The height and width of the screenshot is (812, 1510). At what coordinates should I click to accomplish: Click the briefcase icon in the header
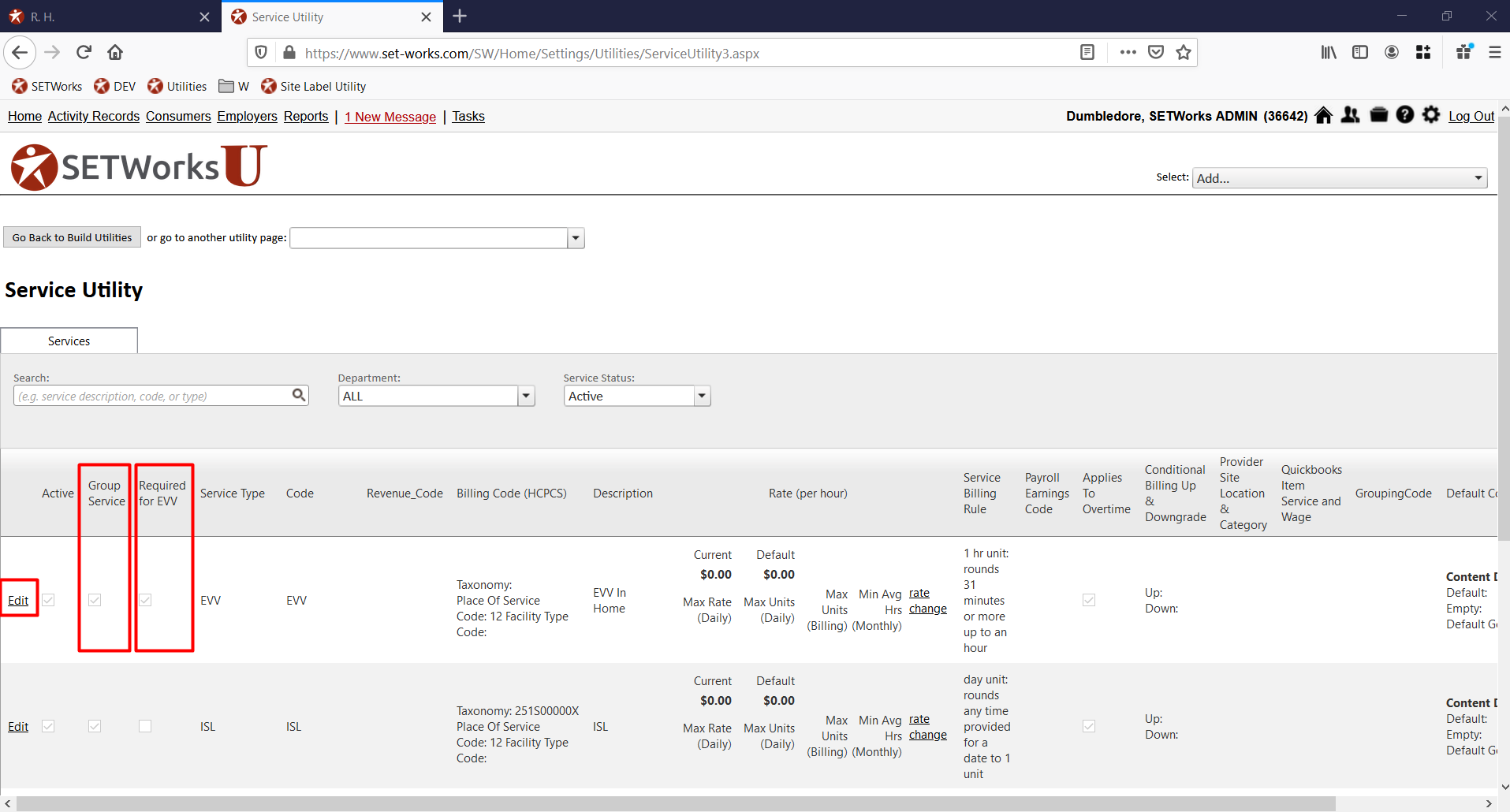pos(1379,116)
